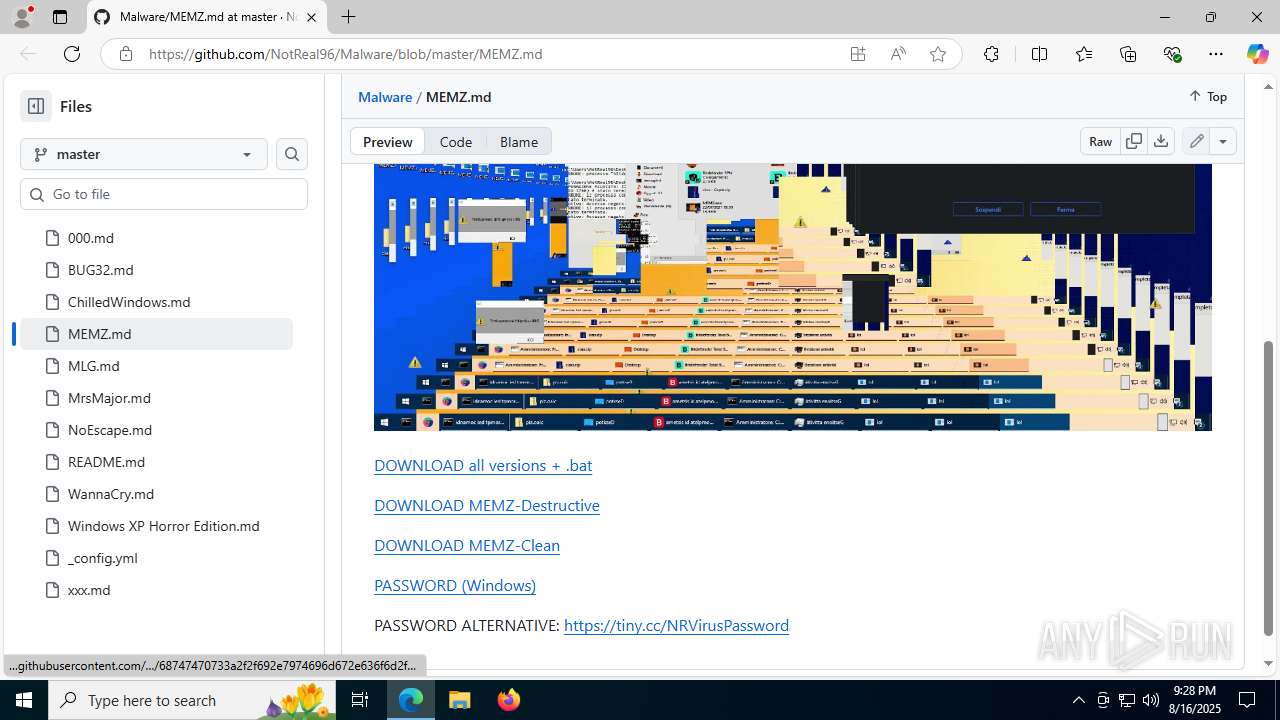This screenshot has width=1280, height=720.
Task: Switch to Blame tab
Action: (x=519, y=142)
